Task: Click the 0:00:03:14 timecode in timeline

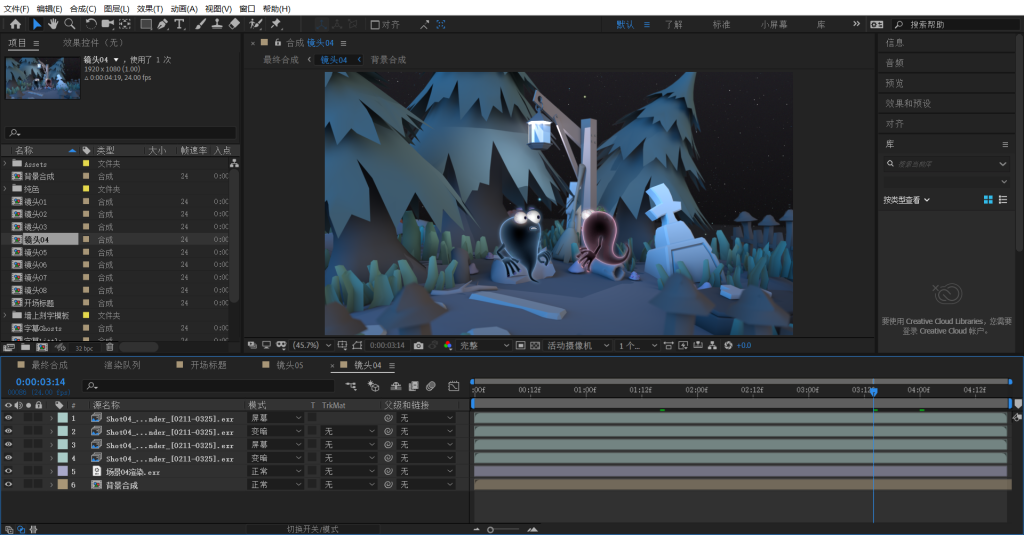Action: click(40, 381)
